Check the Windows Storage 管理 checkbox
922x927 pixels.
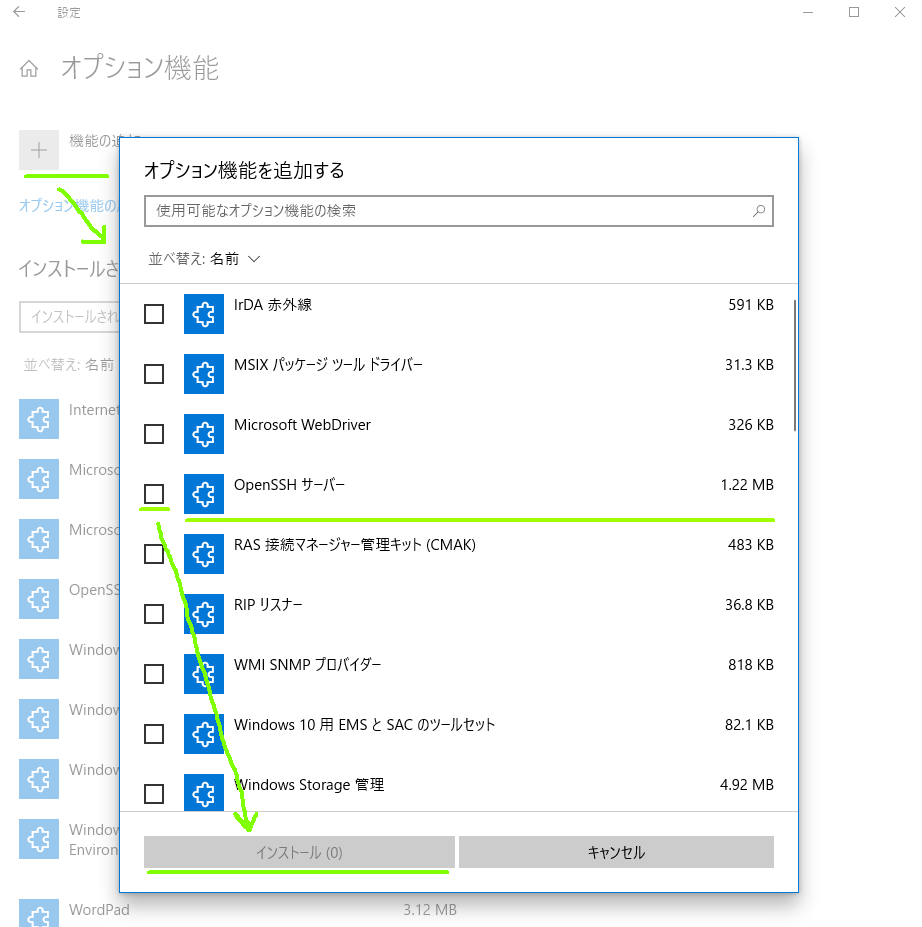point(154,793)
